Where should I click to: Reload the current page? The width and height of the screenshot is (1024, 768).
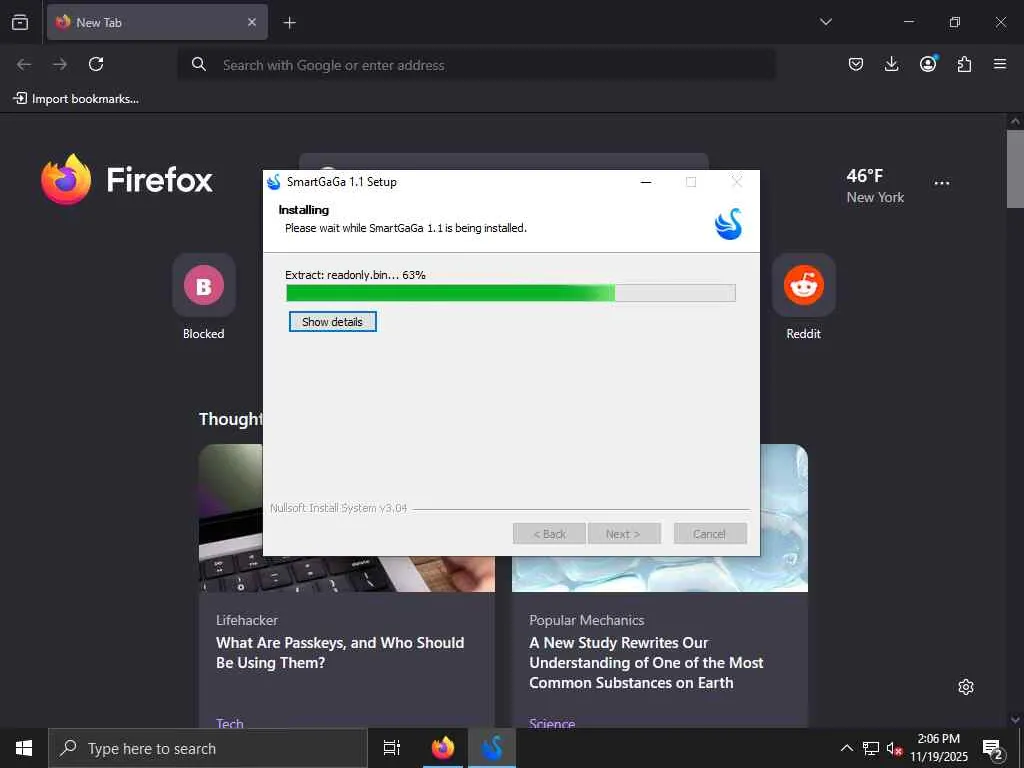point(96,64)
